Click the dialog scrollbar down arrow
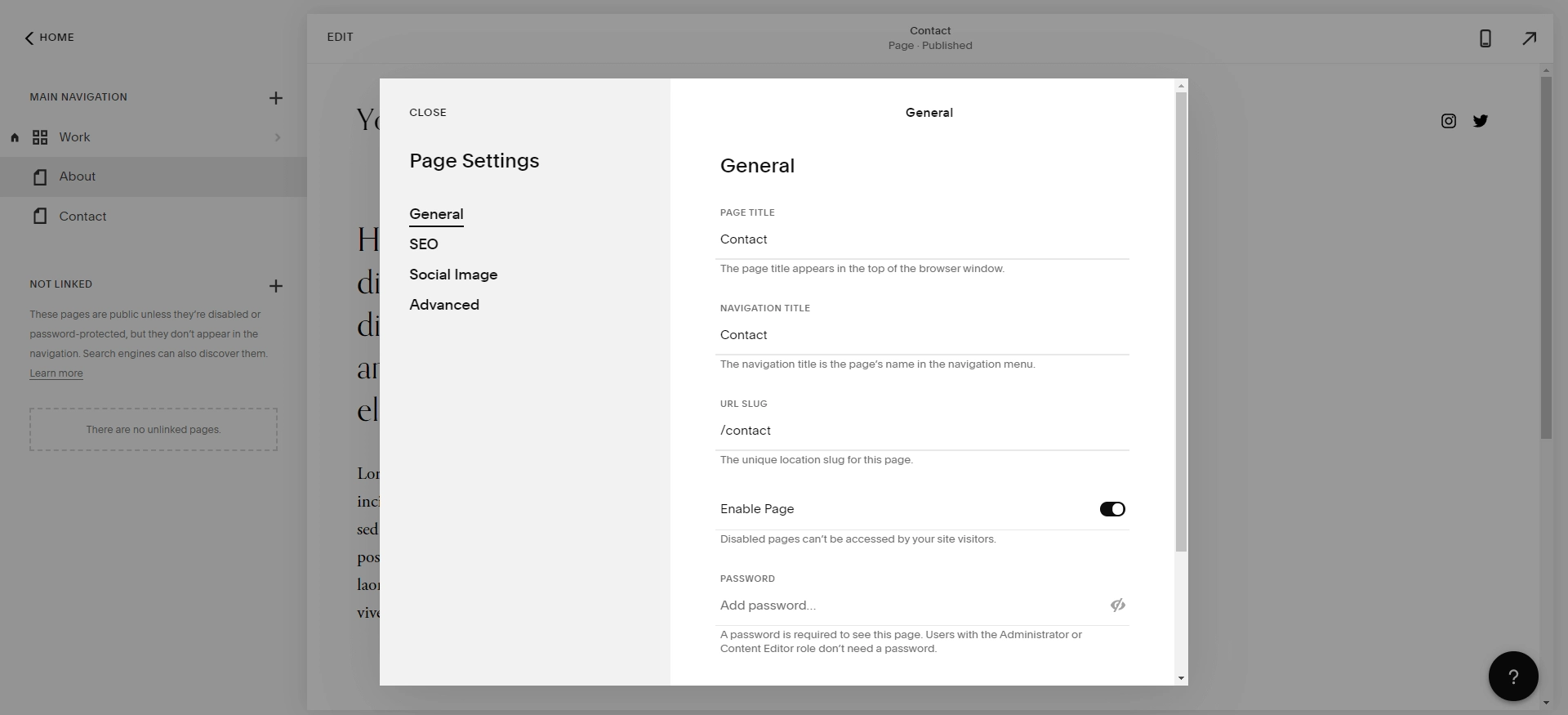The image size is (1568, 715). [x=1181, y=678]
